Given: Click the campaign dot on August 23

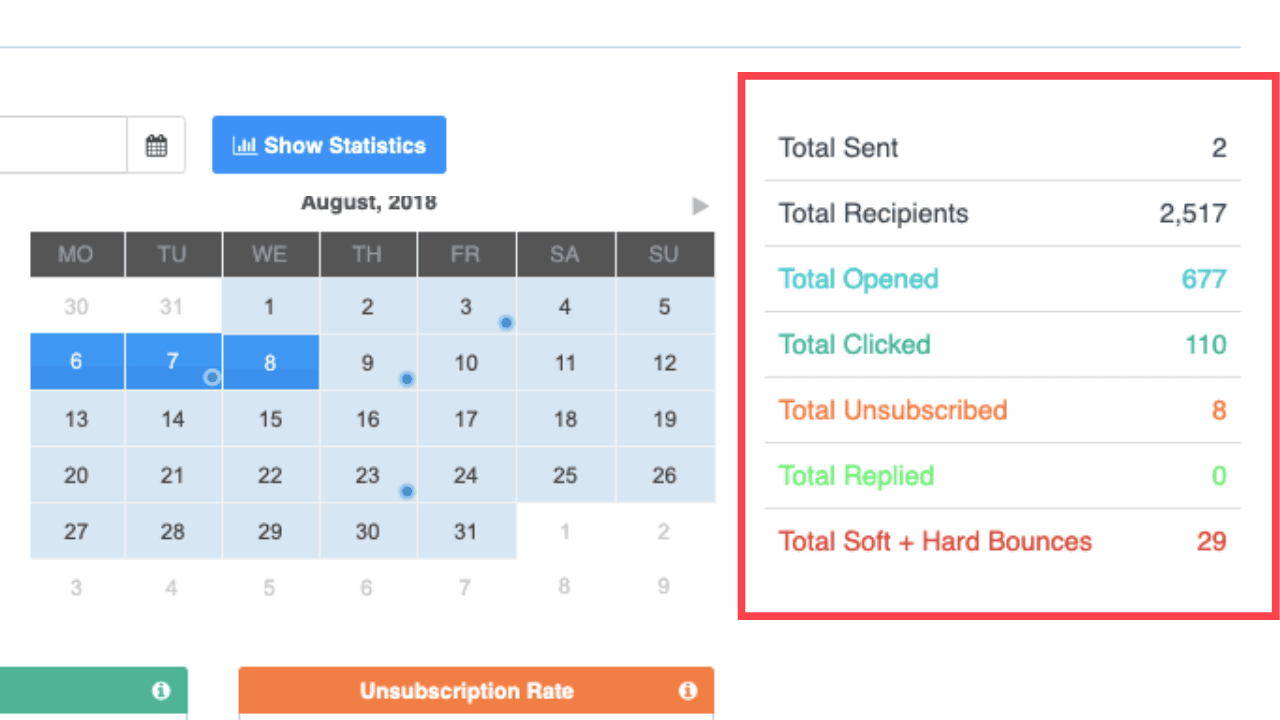Looking at the screenshot, I should 406,491.
